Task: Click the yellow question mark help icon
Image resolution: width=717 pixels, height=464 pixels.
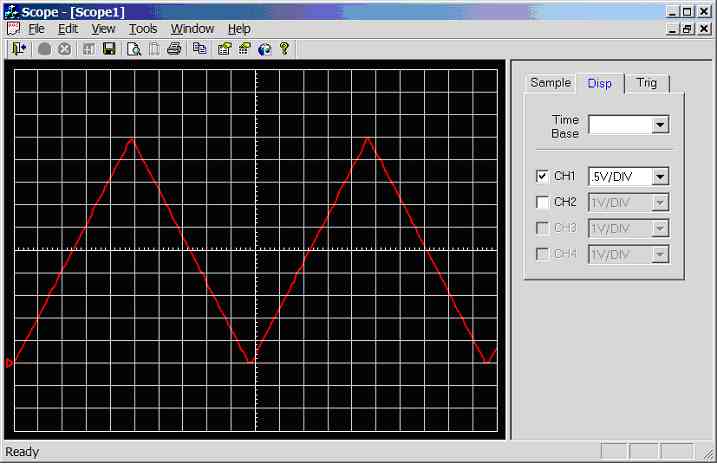Action: coord(284,48)
